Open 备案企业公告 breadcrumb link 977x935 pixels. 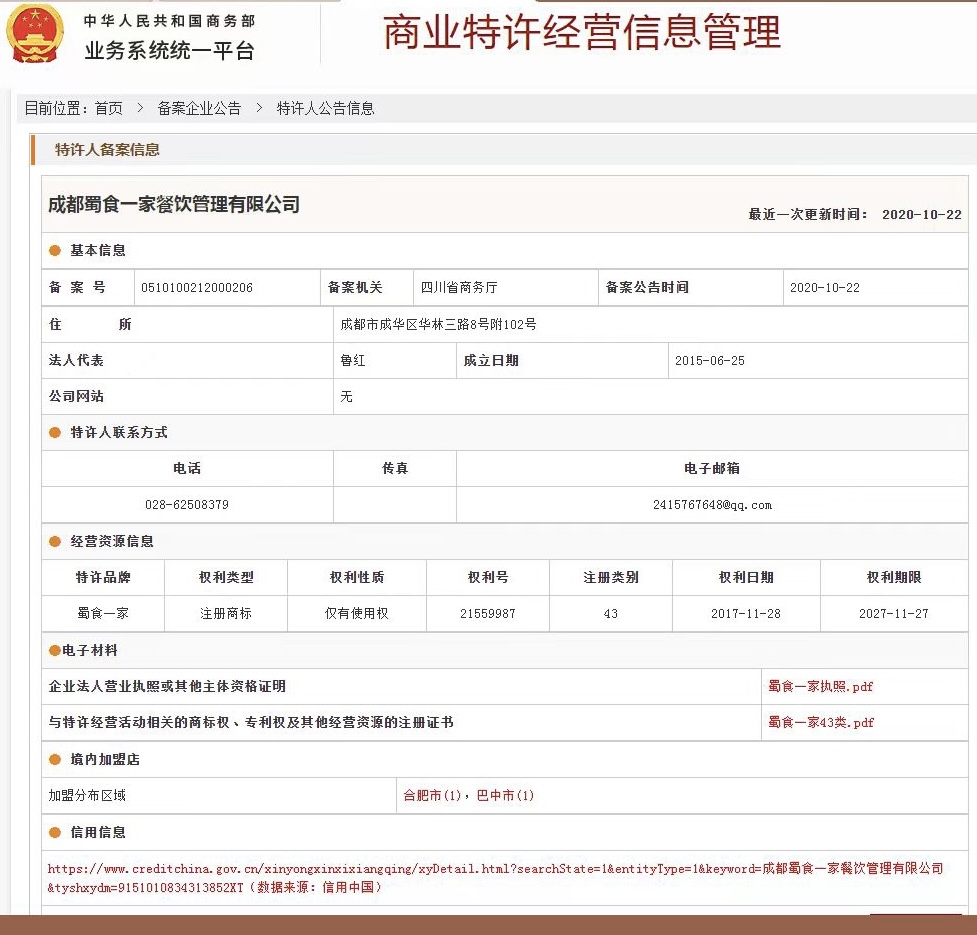click(x=199, y=108)
